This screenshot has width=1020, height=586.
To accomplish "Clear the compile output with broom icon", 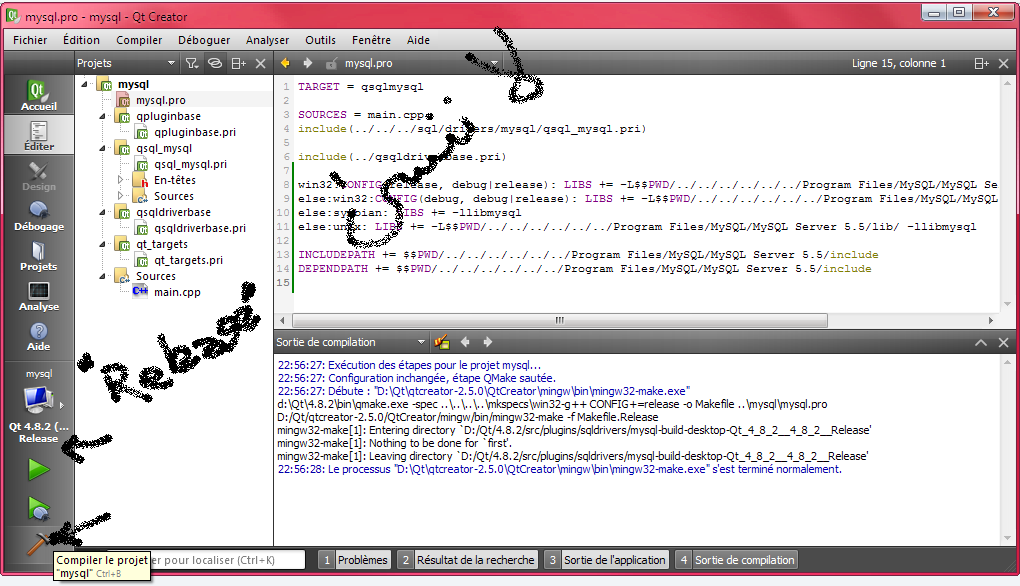I will (442, 342).
